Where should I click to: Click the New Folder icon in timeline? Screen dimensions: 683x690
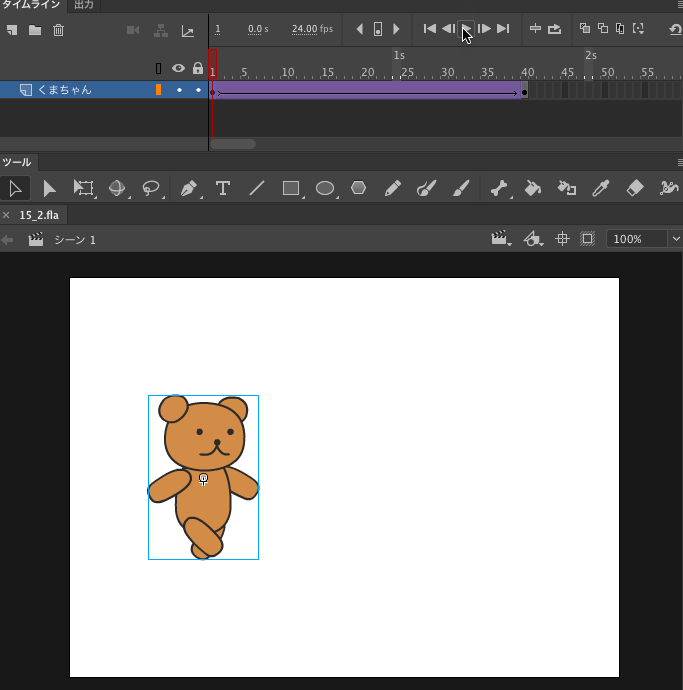tap(35, 30)
